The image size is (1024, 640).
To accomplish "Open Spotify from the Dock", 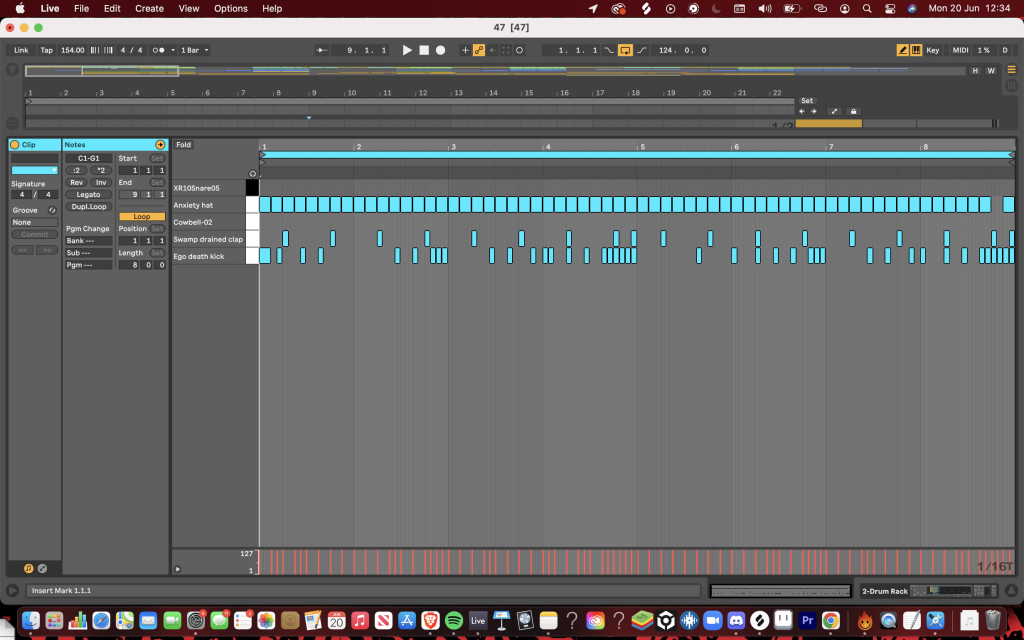I will pyautogui.click(x=454, y=620).
